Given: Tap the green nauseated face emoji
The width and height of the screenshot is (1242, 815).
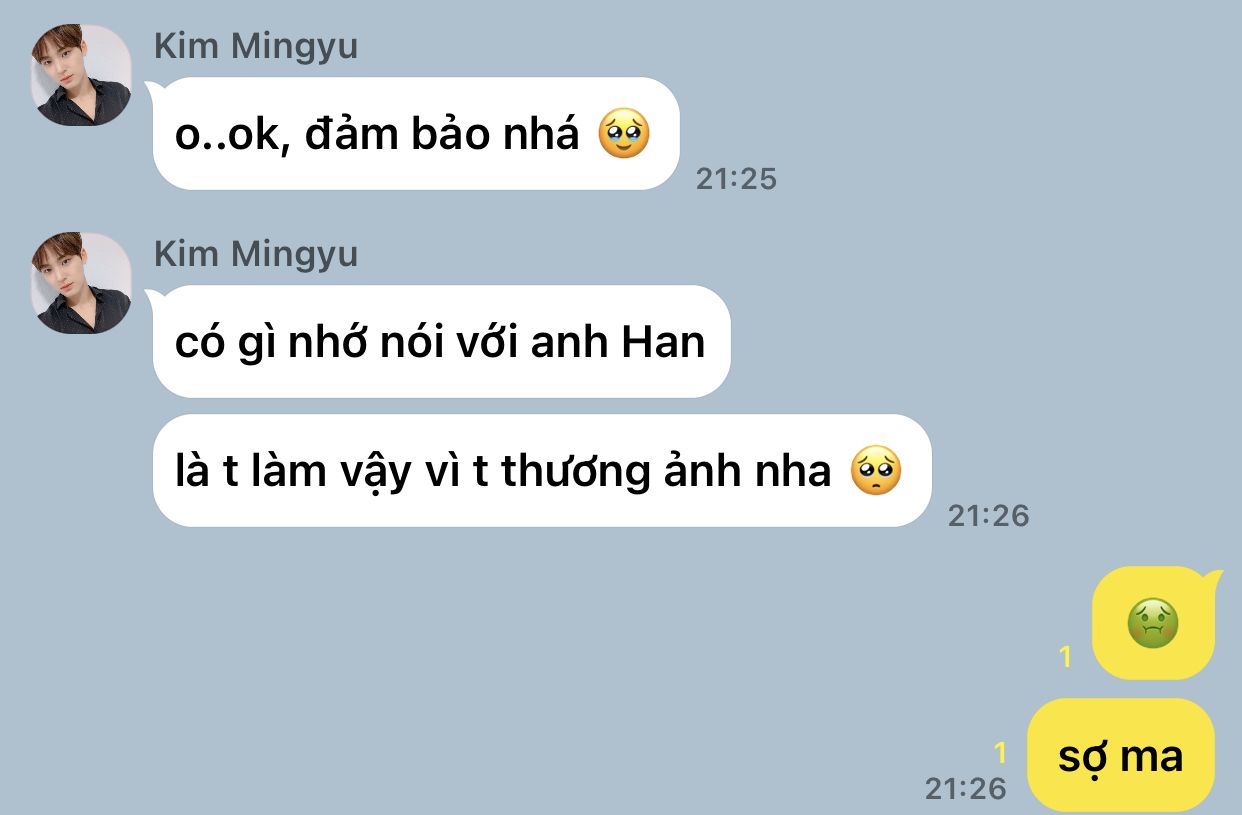Looking at the screenshot, I should pyautogui.click(x=1153, y=623).
